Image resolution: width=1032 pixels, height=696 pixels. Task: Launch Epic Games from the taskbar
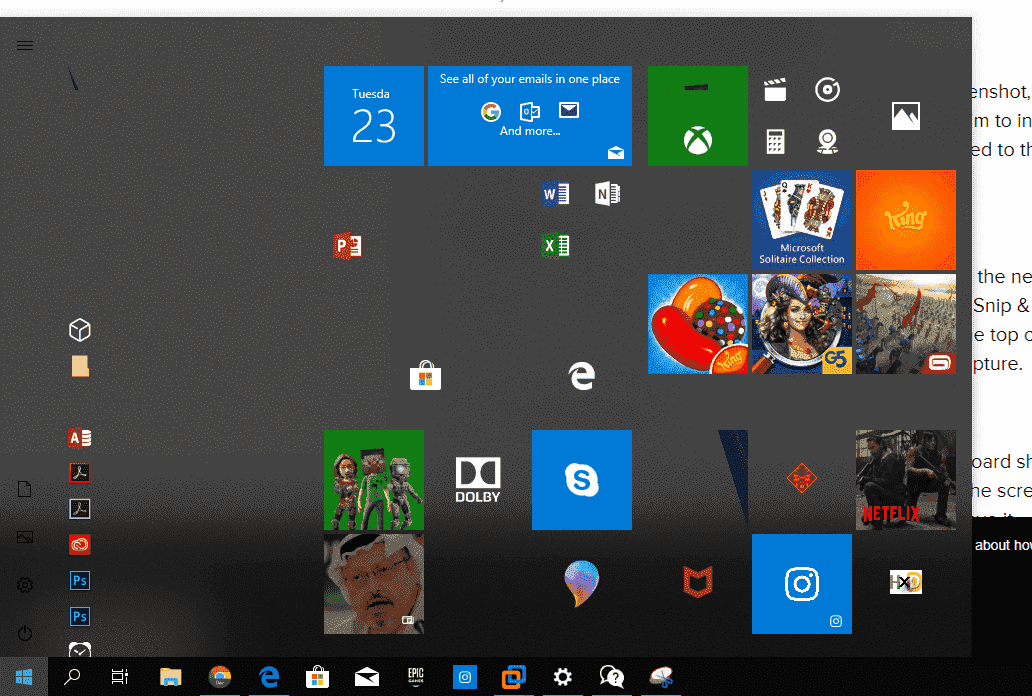pos(415,676)
